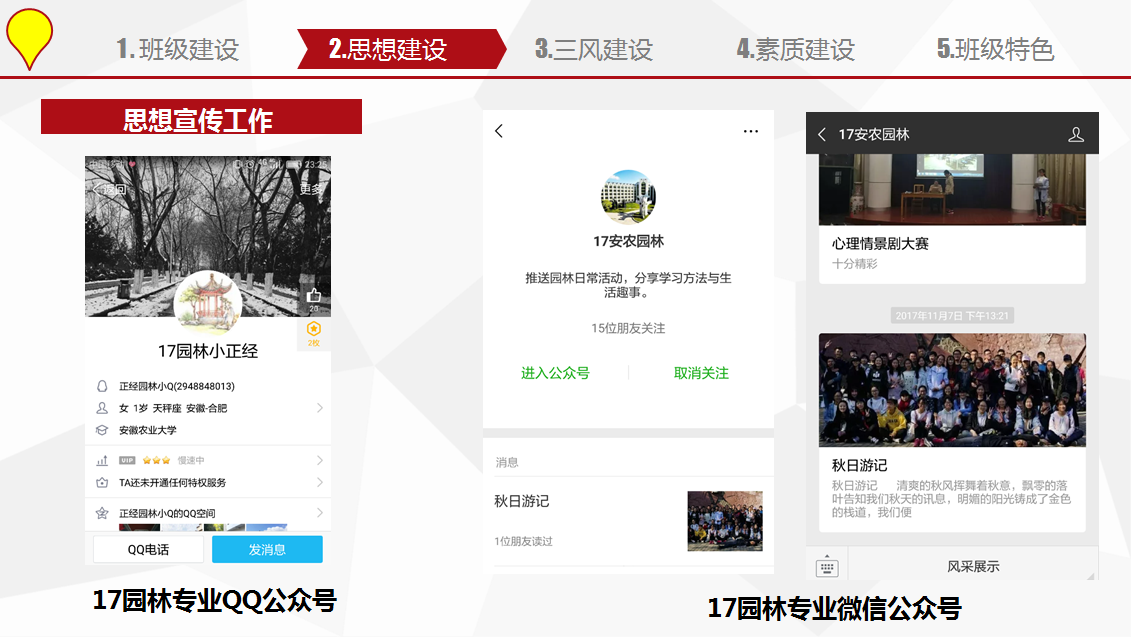Viewport: 1131px width, 637px height.
Task: Click the yellow map pin icon
Action: click(x=30, y=34)
